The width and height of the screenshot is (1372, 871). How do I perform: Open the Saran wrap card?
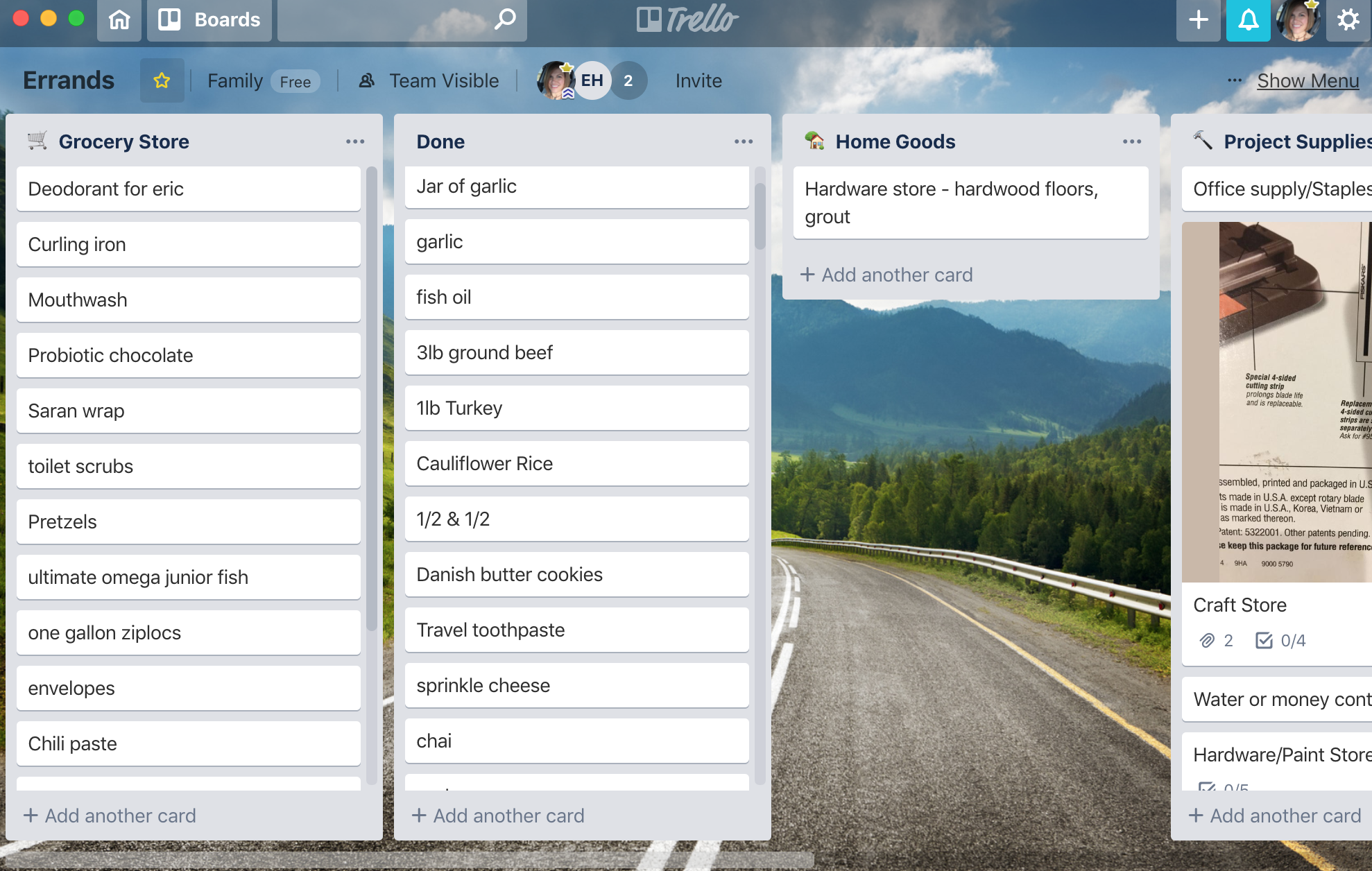click(189, 411)
